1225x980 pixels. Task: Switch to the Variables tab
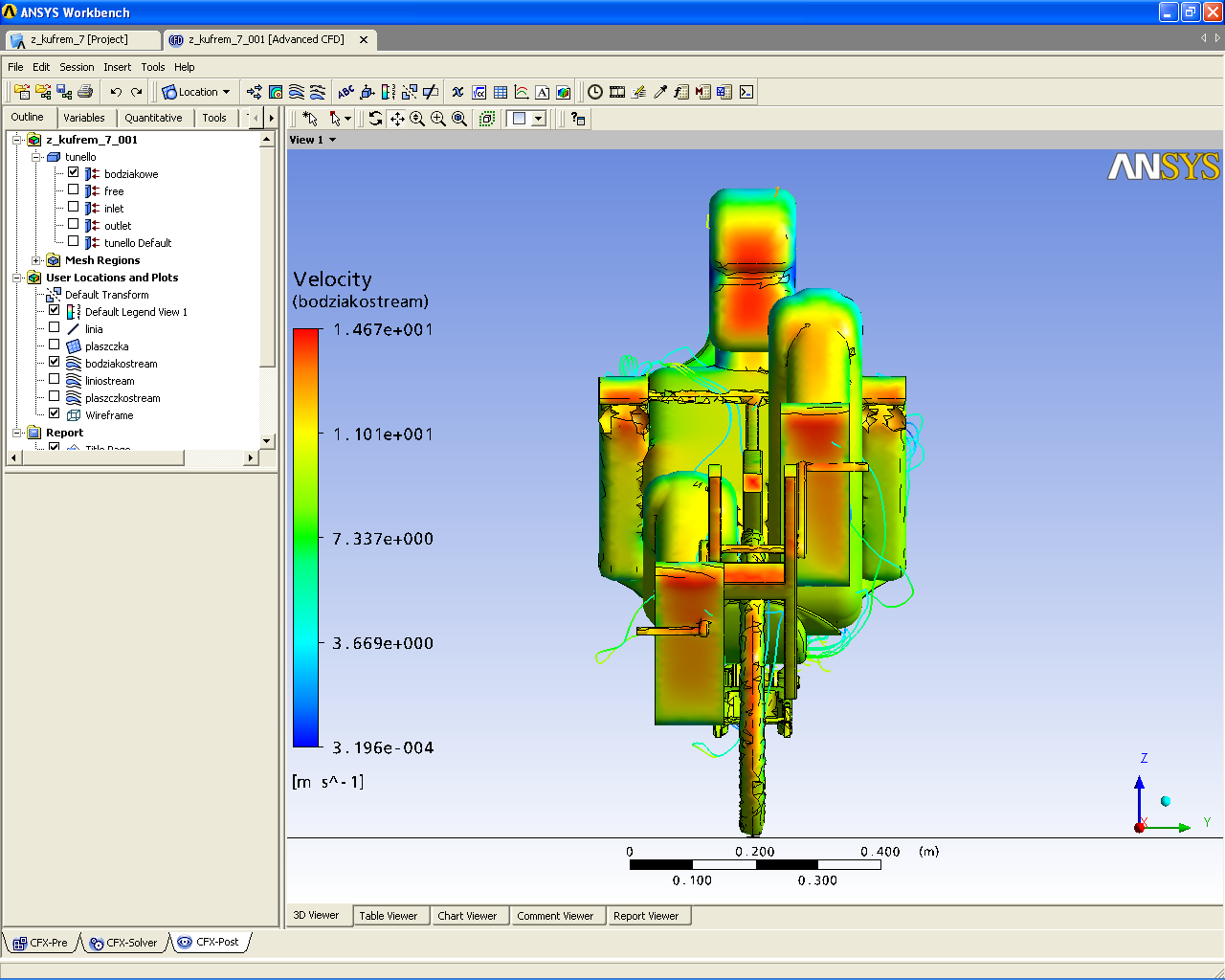tap(84, 118)
